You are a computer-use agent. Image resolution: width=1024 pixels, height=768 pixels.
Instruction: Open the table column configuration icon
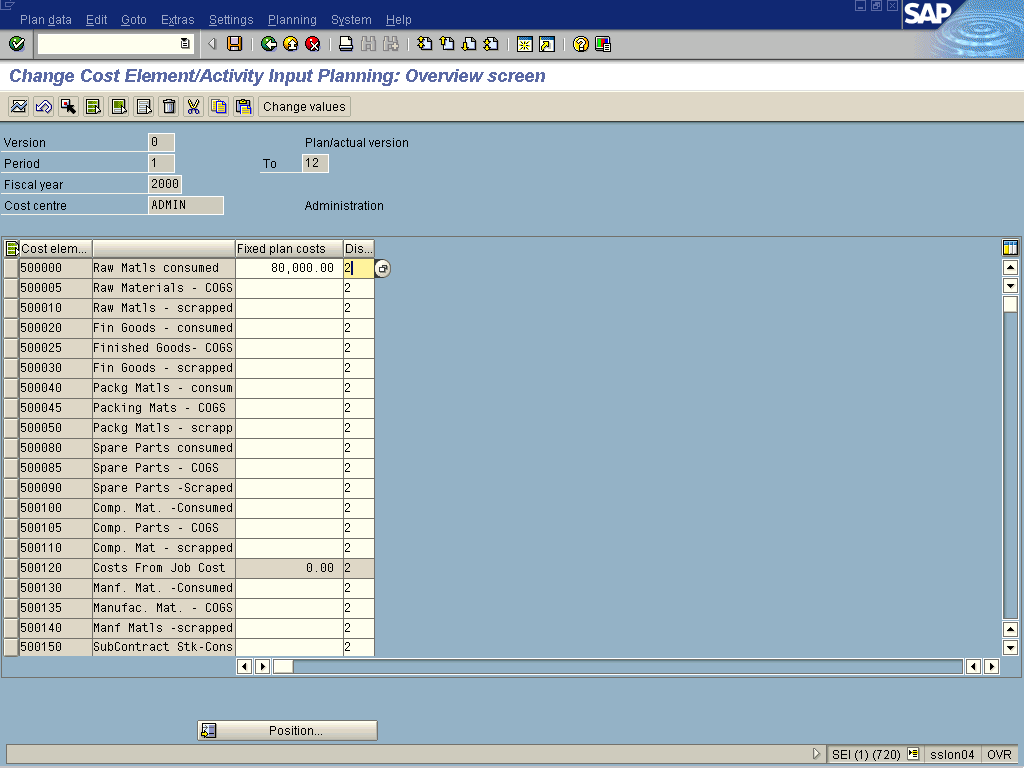click(x=1010, y=248)
